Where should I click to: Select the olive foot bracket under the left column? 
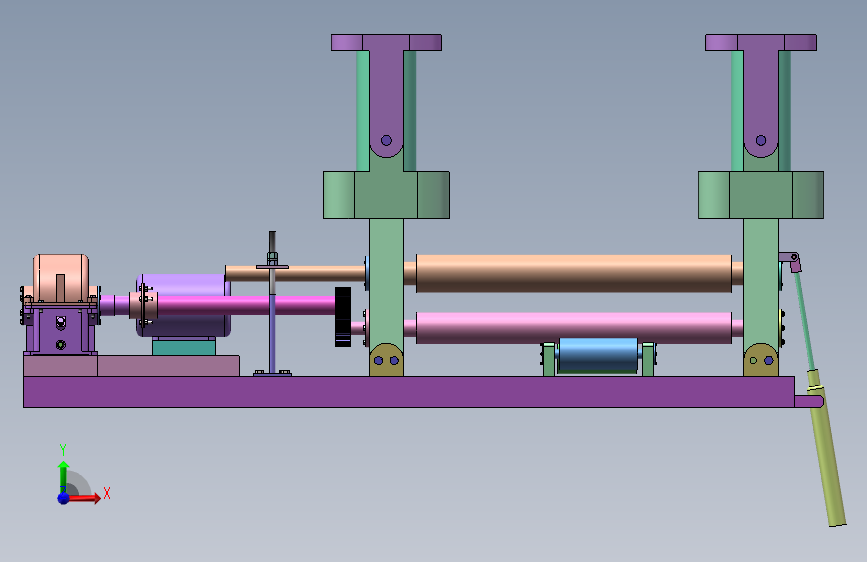click(386, 360)
